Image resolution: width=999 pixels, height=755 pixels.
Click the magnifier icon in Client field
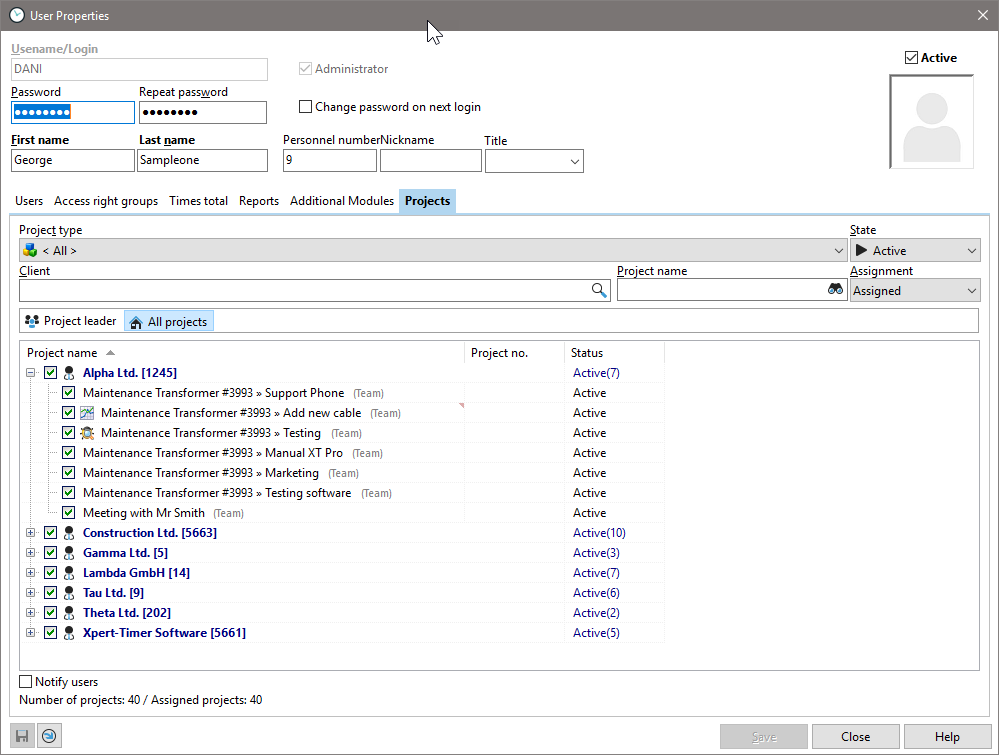click(599, 290)
